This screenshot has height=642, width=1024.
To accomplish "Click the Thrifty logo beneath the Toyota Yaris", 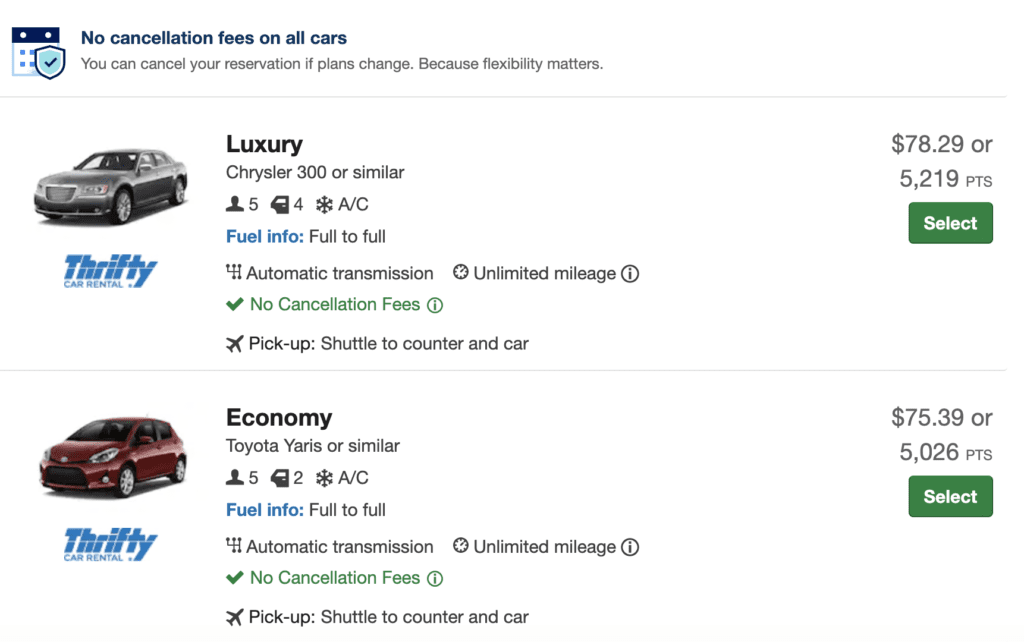I will tap(109, 544).
